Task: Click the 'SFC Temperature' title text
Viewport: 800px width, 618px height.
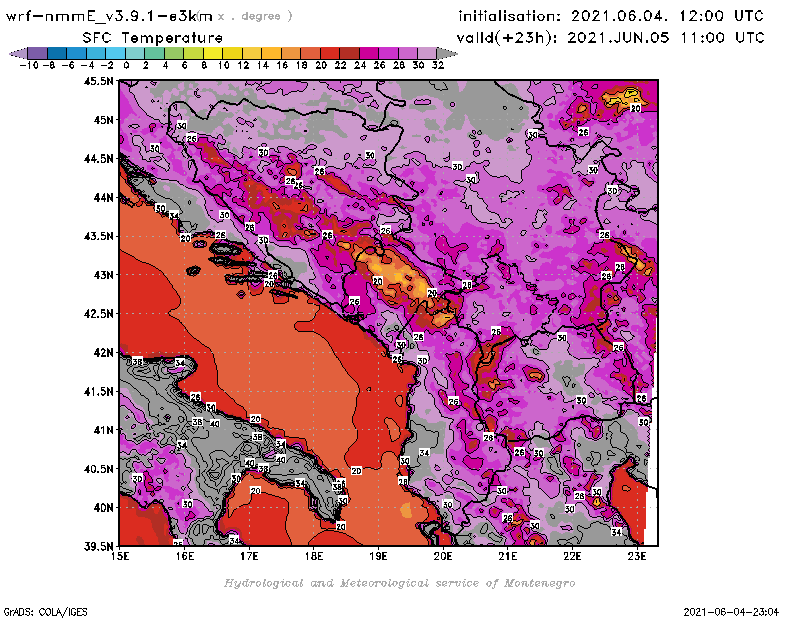Action: [153, 38]
